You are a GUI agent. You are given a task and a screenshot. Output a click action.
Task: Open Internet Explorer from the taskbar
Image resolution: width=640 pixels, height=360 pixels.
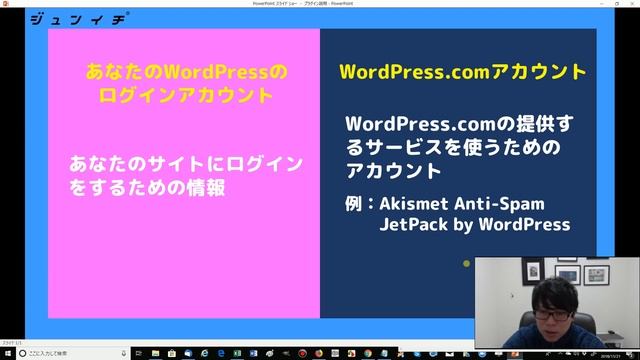(x=204, y=353)
